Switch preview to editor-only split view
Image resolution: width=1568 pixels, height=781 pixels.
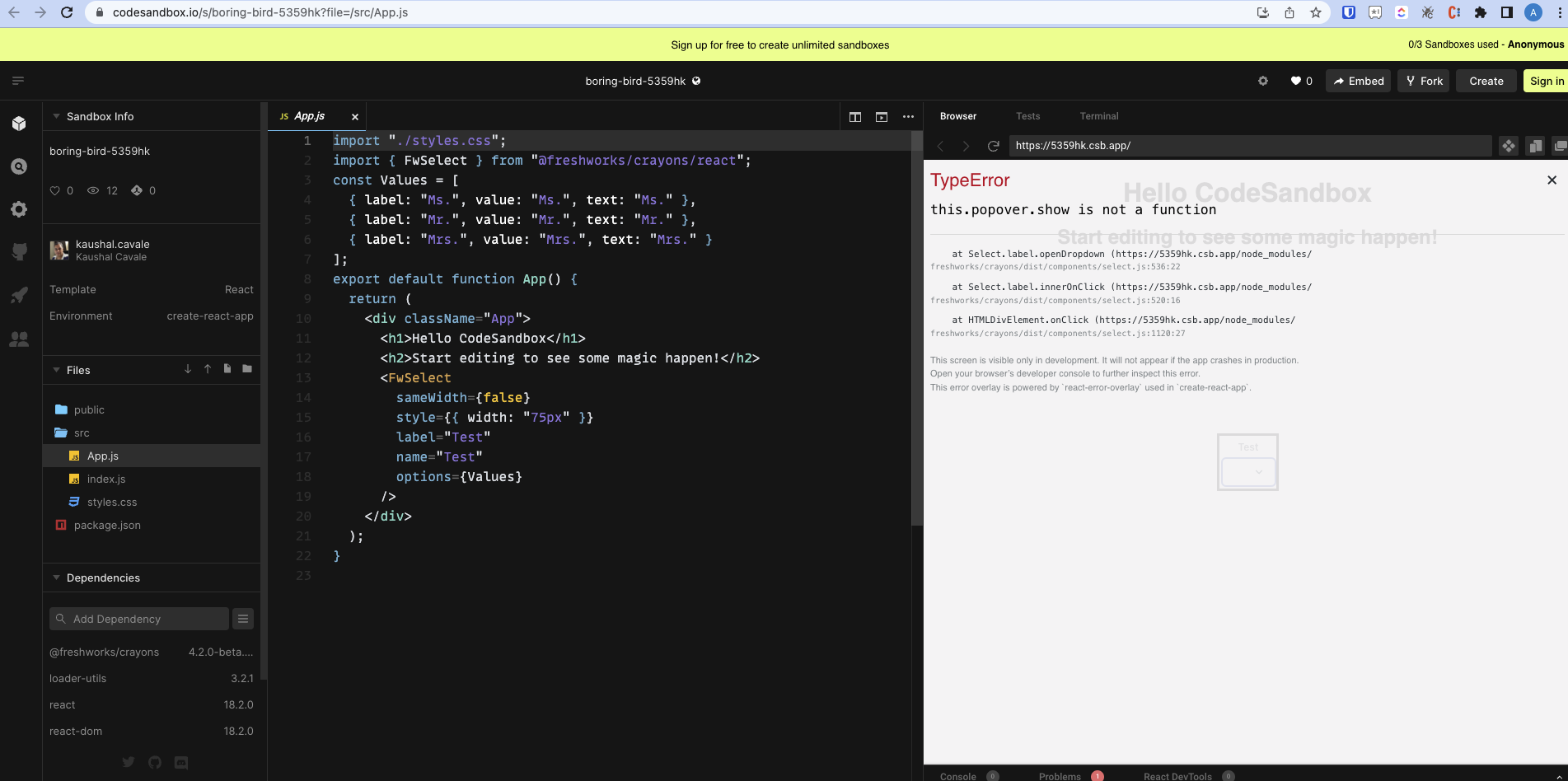pos(854,117)
